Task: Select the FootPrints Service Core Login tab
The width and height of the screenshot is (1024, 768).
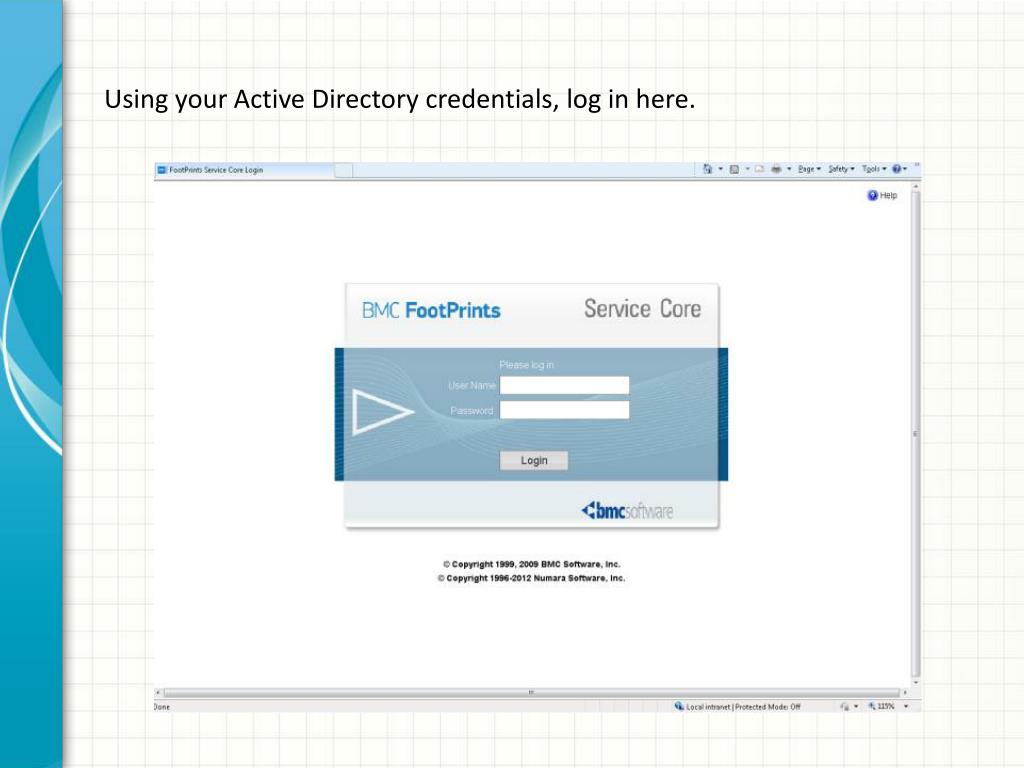Action: tap(245, 170)
